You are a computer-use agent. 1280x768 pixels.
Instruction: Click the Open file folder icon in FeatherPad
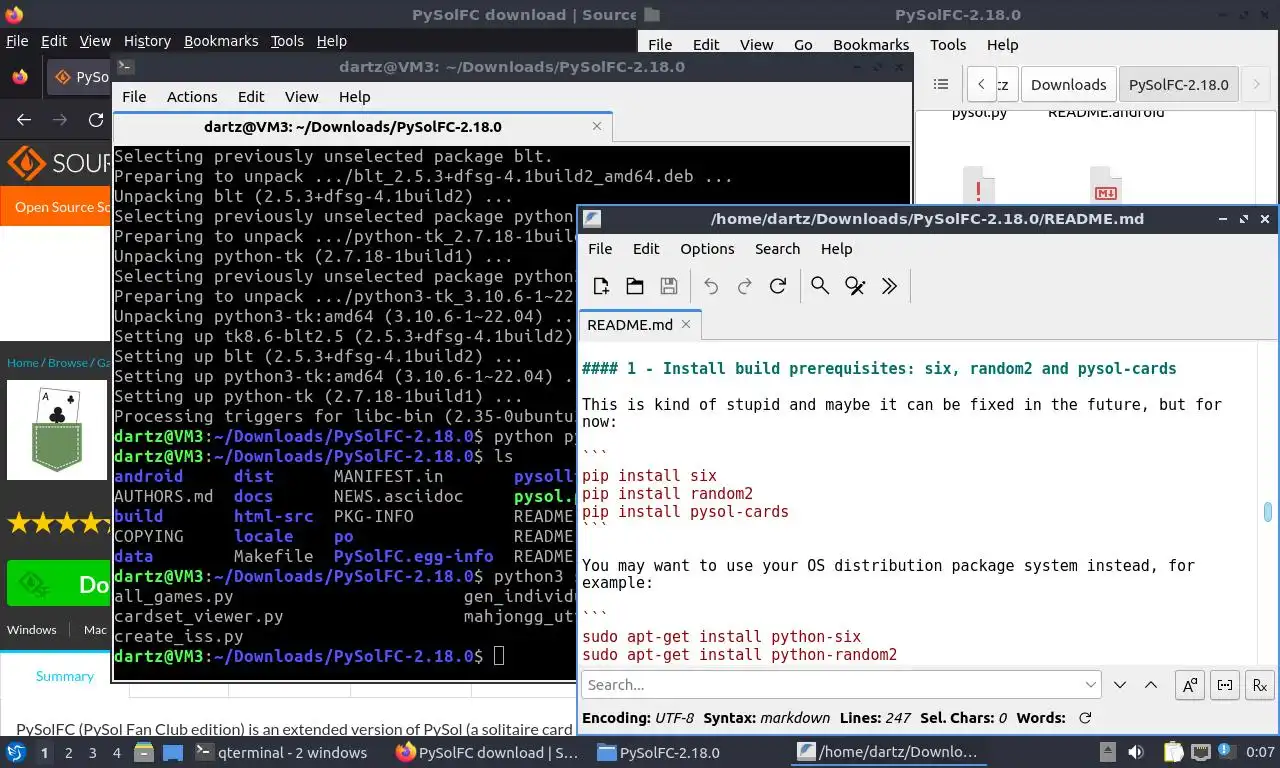pyautogui.click(x=635, y=286)
